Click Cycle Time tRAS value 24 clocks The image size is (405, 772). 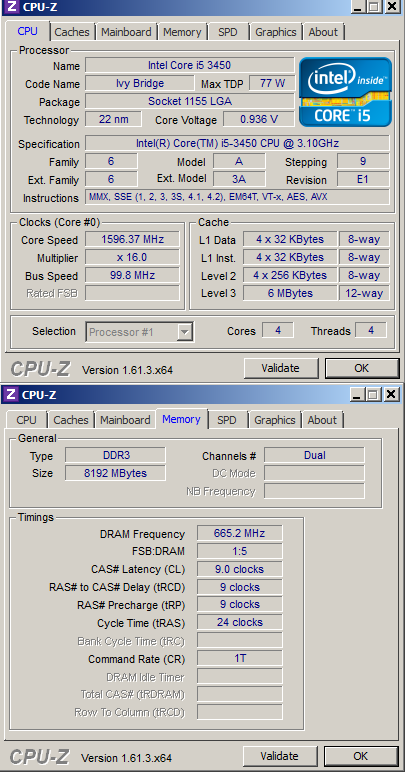(240, 622)
